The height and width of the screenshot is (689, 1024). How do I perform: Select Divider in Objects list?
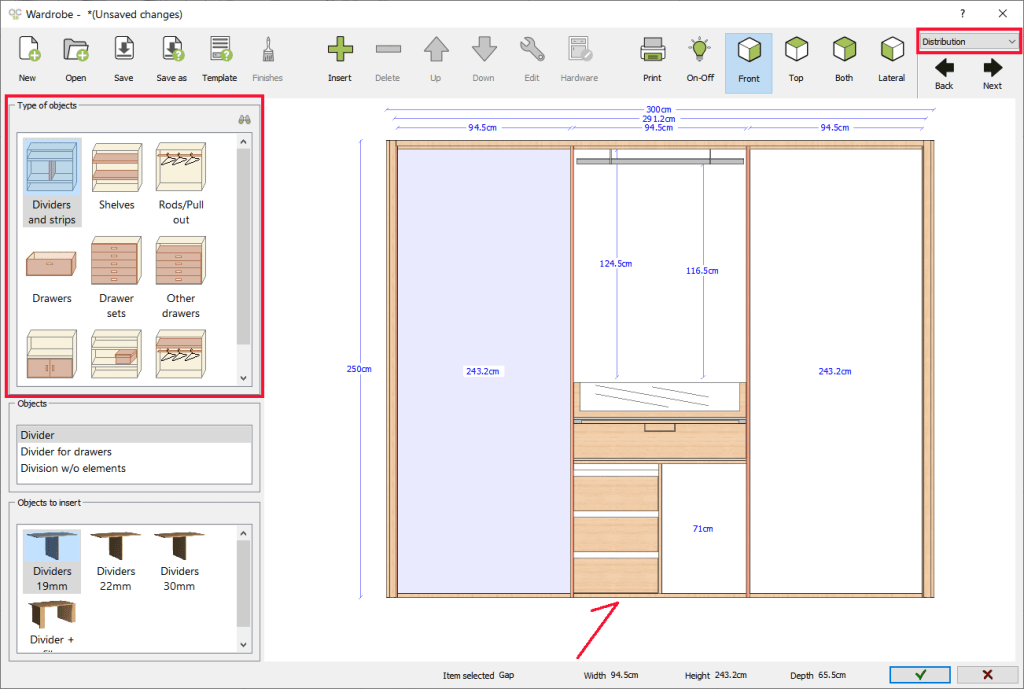coord(134,435)
